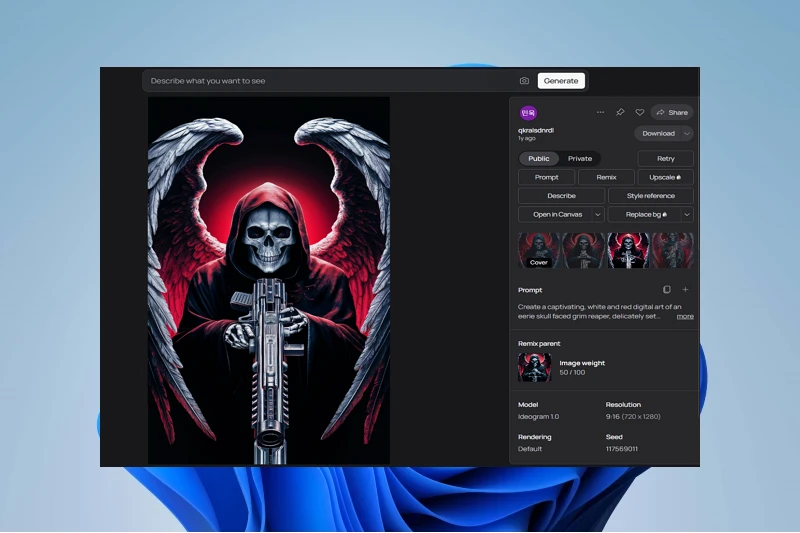Click the Remix button

606,177
